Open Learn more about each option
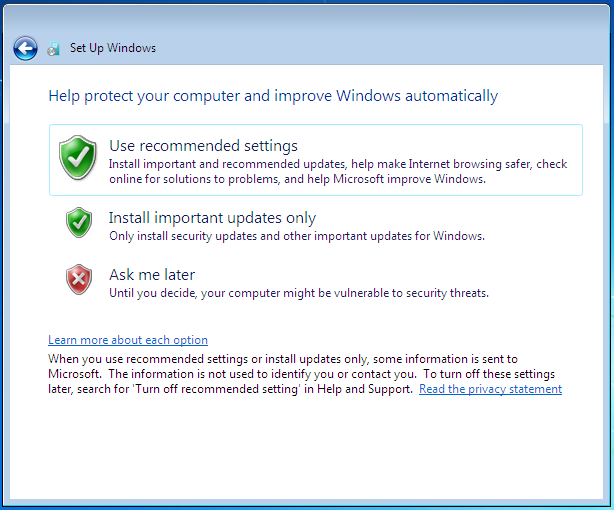The width and height of the screenshot is (614, 510). (128, 340)
